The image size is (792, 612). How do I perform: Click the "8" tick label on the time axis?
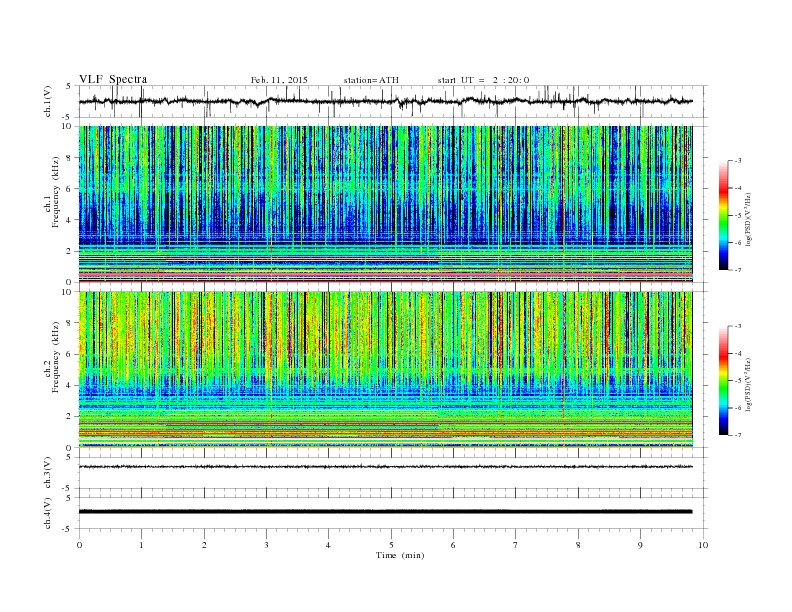pos(578,545)
